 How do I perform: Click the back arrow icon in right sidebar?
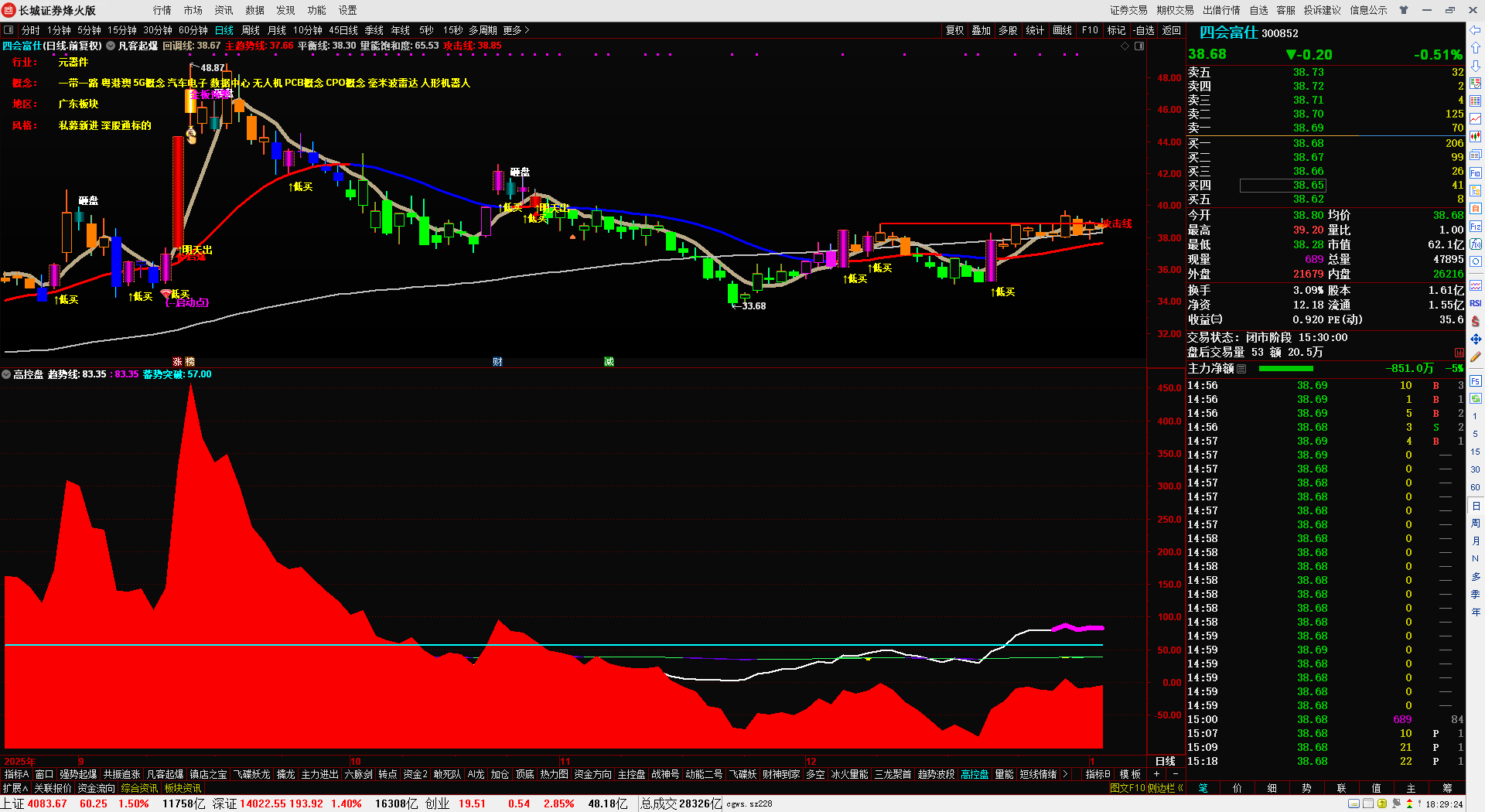click(1476, 31)
